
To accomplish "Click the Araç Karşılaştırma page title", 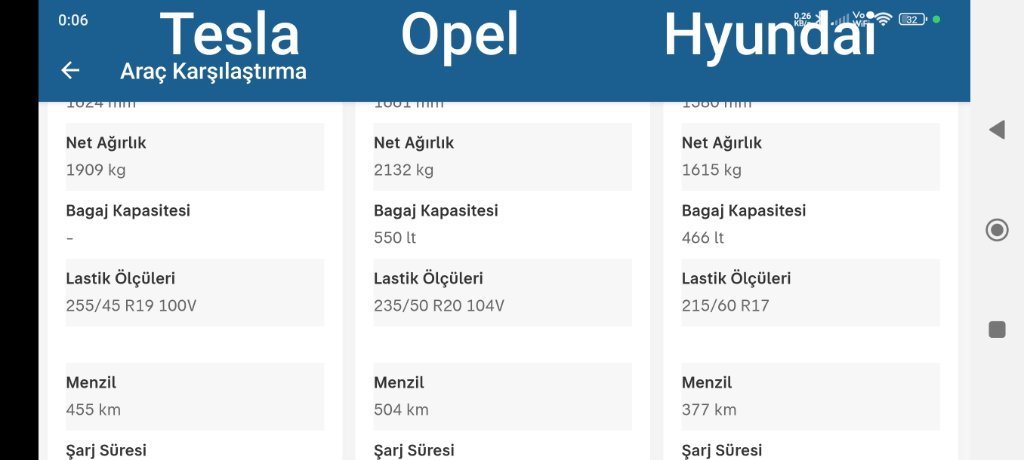I will pos(213,71).
